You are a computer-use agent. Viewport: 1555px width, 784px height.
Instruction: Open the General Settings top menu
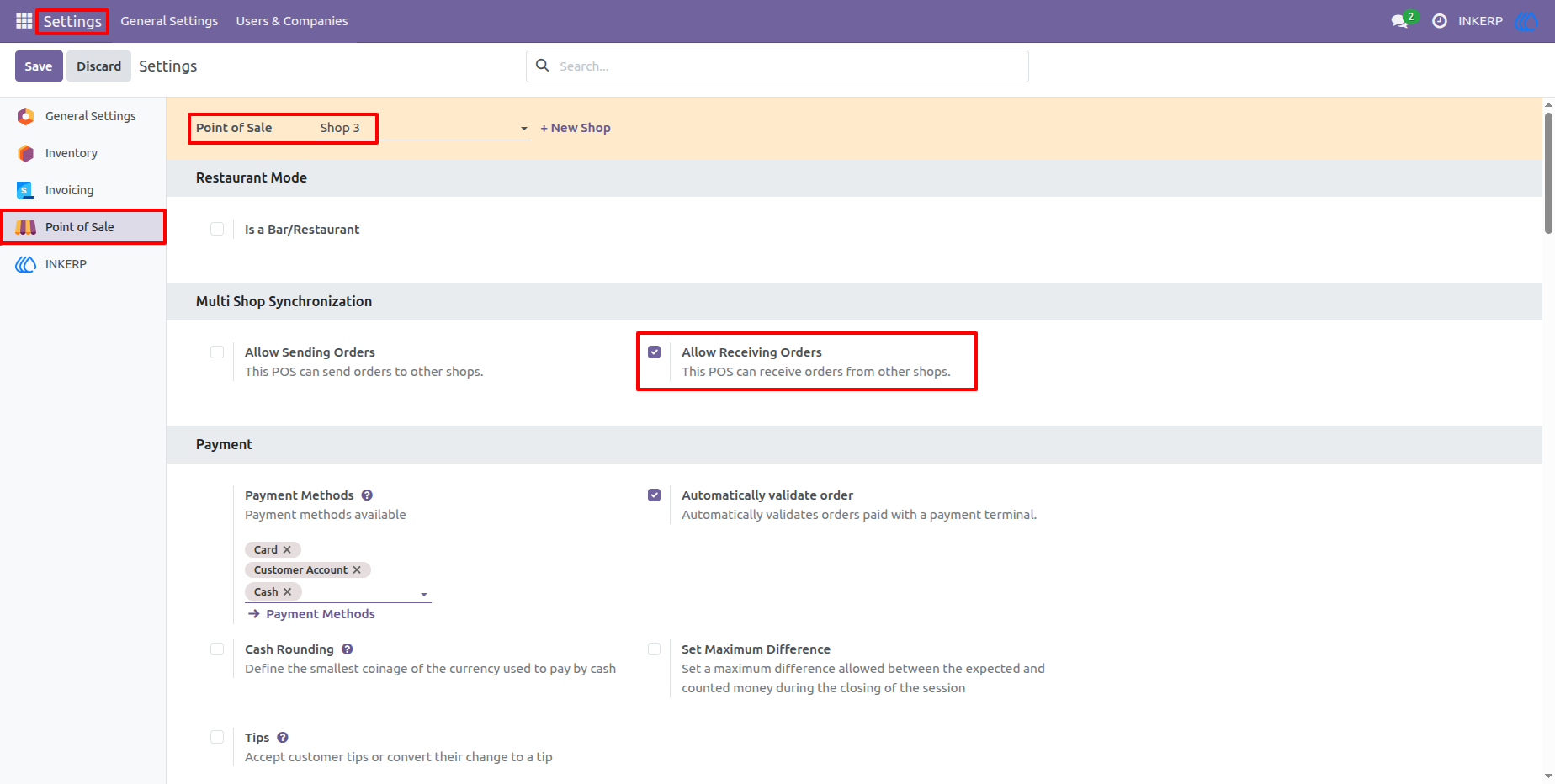[x=169, y=21]
